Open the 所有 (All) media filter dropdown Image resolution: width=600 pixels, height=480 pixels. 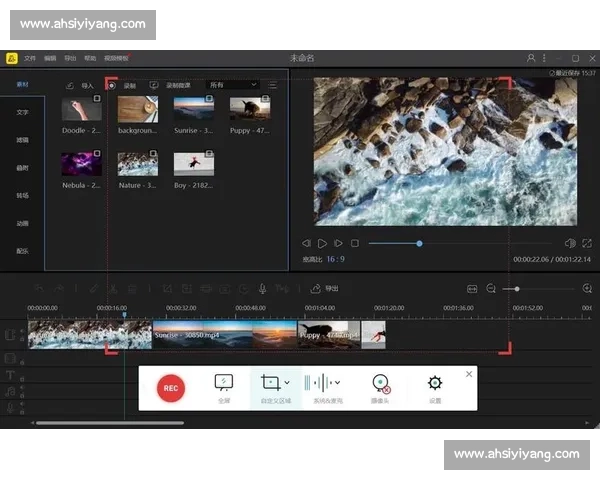pyautogui.click(x=232, y=85)
